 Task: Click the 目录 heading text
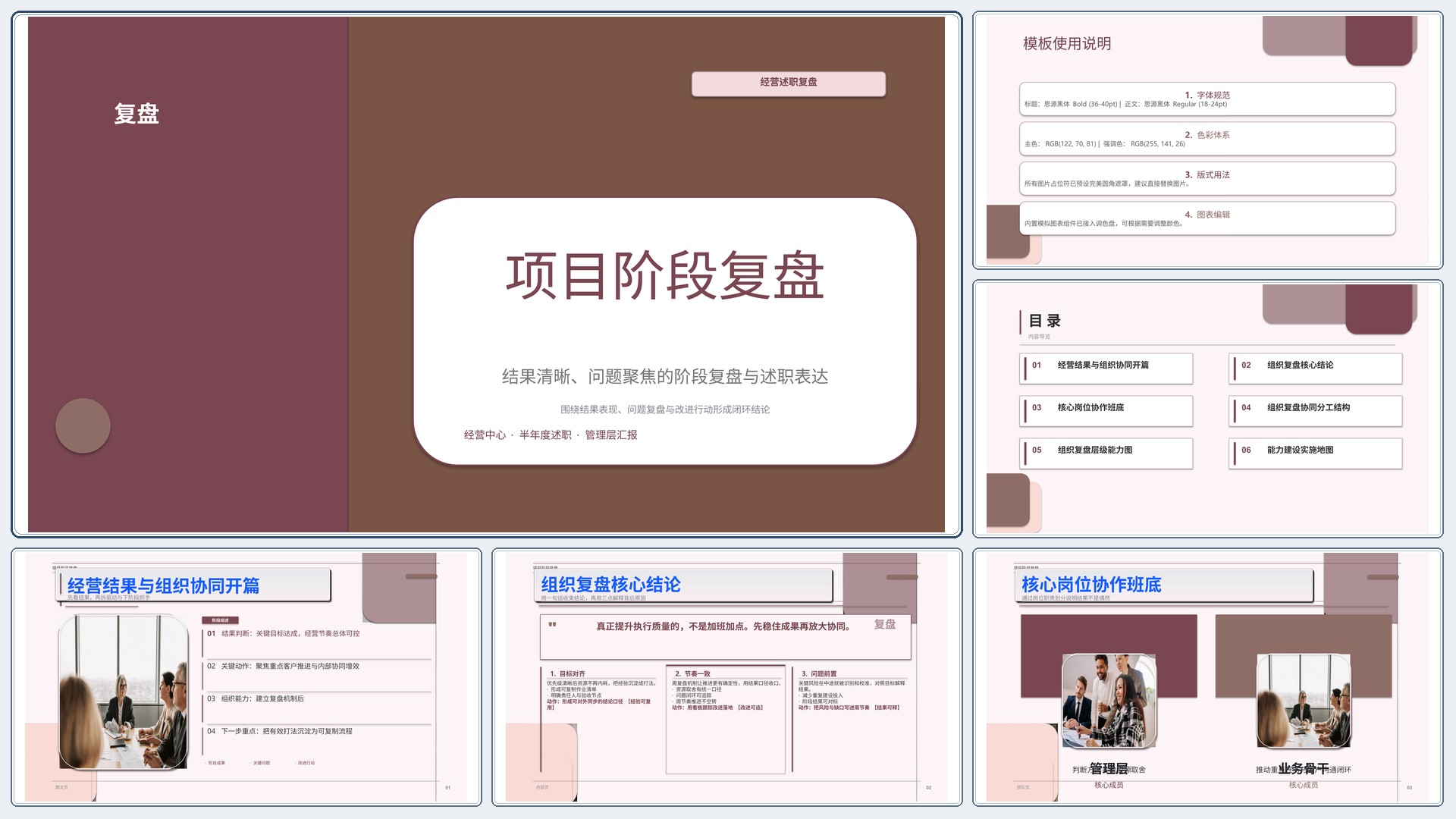coord(1045,321)
